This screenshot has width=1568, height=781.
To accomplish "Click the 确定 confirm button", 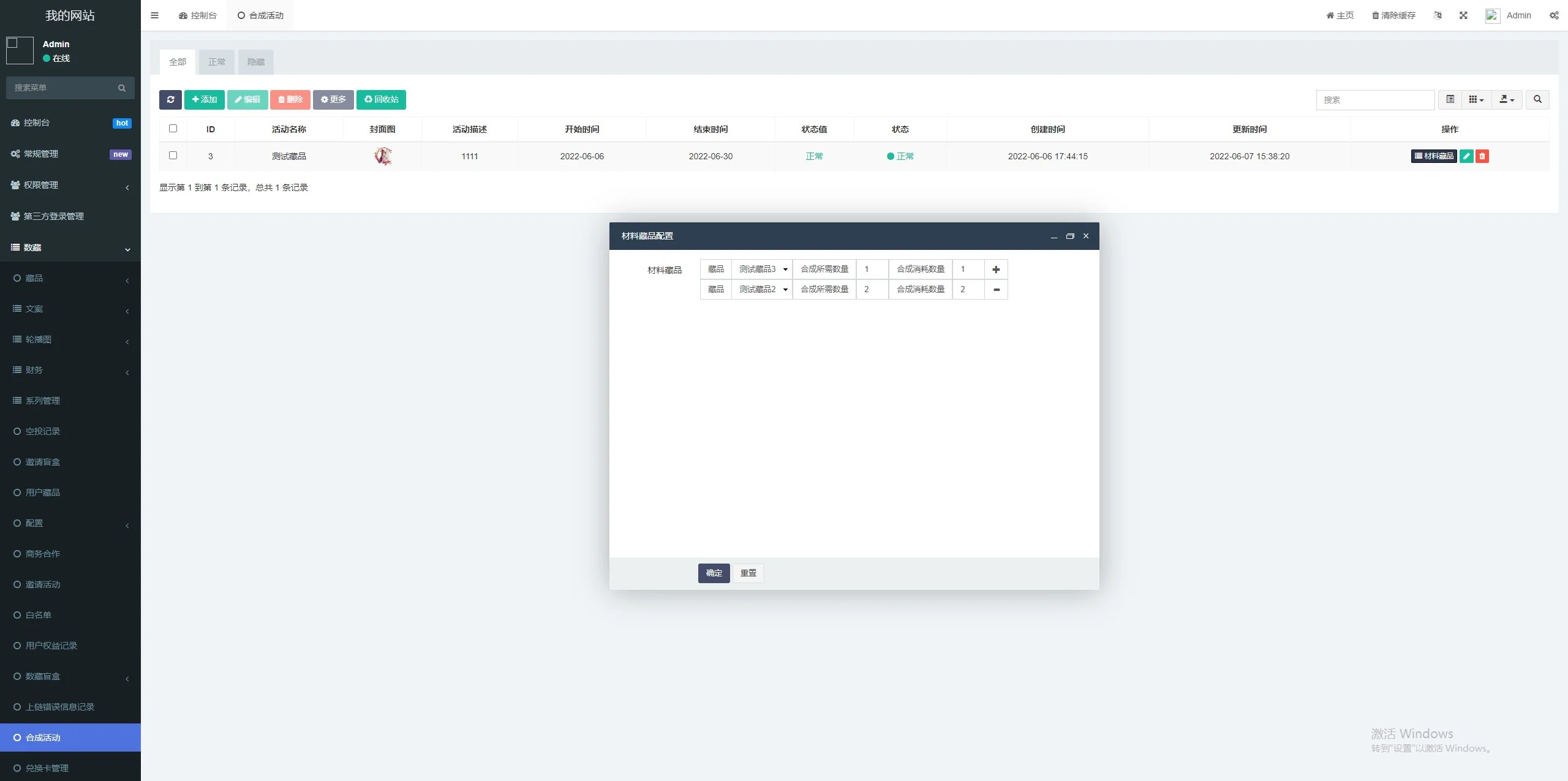I will click(x=714, y=573).
